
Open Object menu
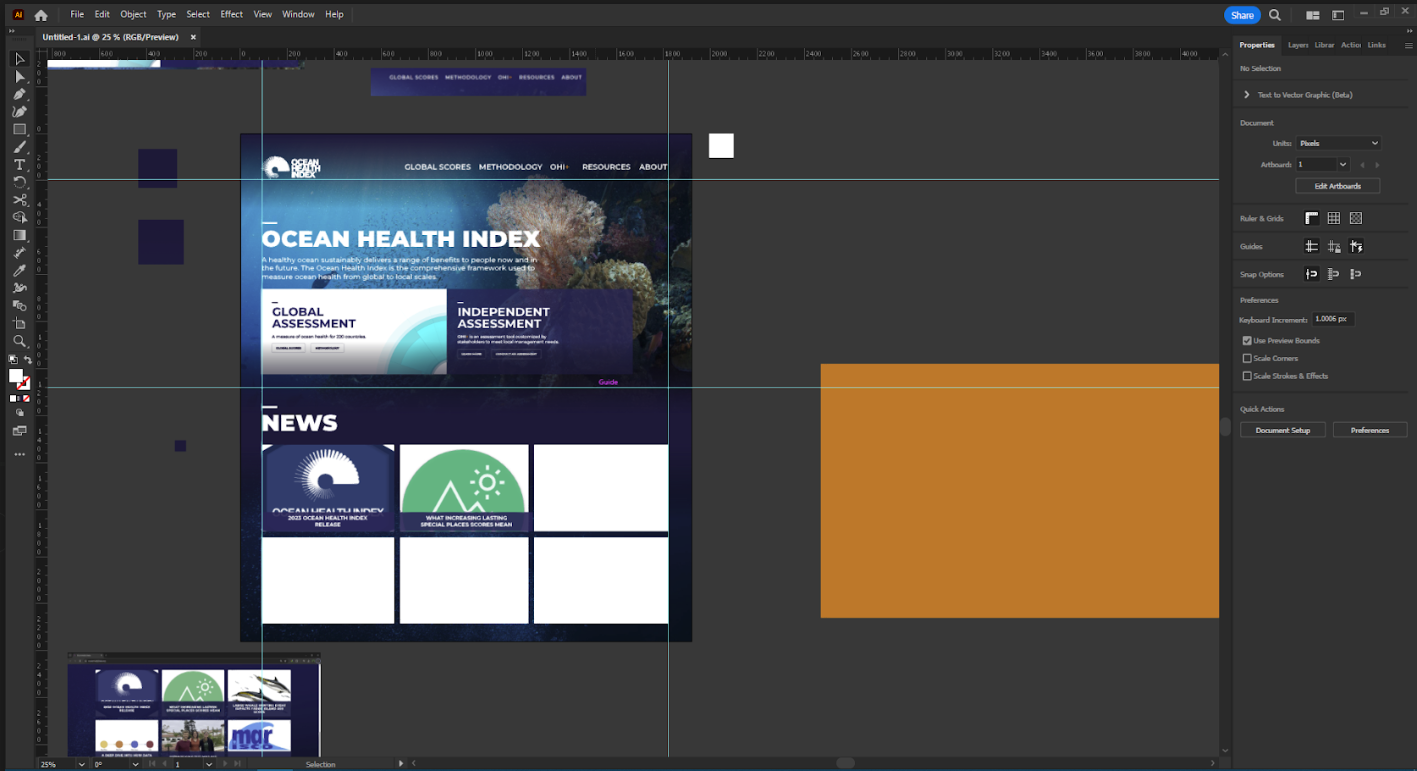pyautogui.click(x=133, y=15)
